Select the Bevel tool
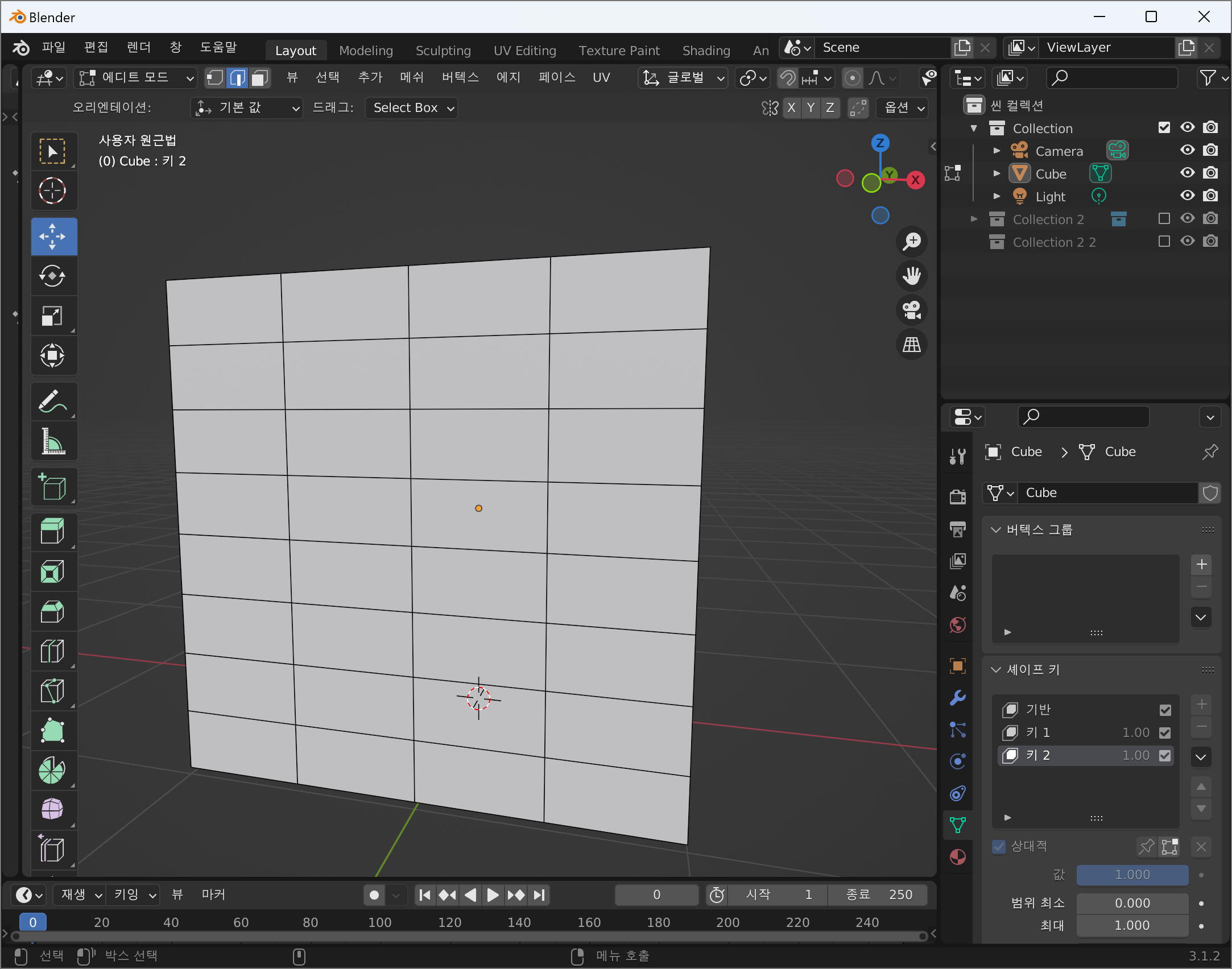The height and width of the screenshot is (969, 1232). tap(53, 612)
